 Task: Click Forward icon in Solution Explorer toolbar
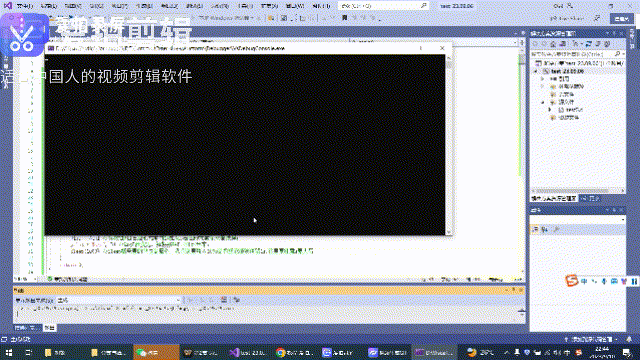pyautogui.click(x=544, y=44)
